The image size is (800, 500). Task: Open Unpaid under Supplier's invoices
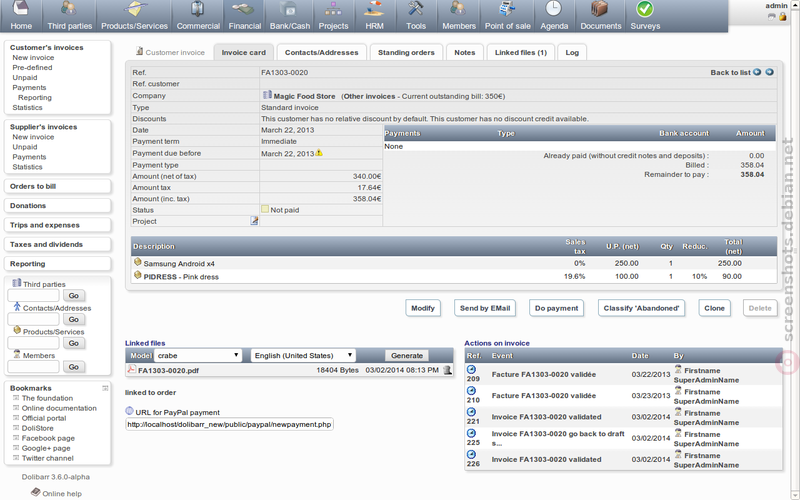point(24,147)
